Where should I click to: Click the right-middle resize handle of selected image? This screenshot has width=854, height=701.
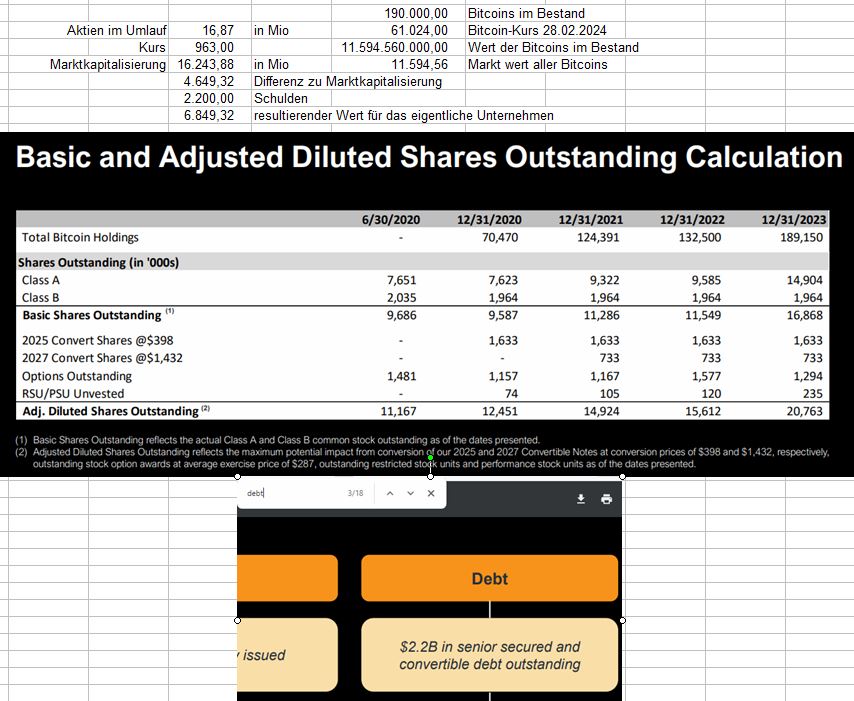click(x=623, y=620)
